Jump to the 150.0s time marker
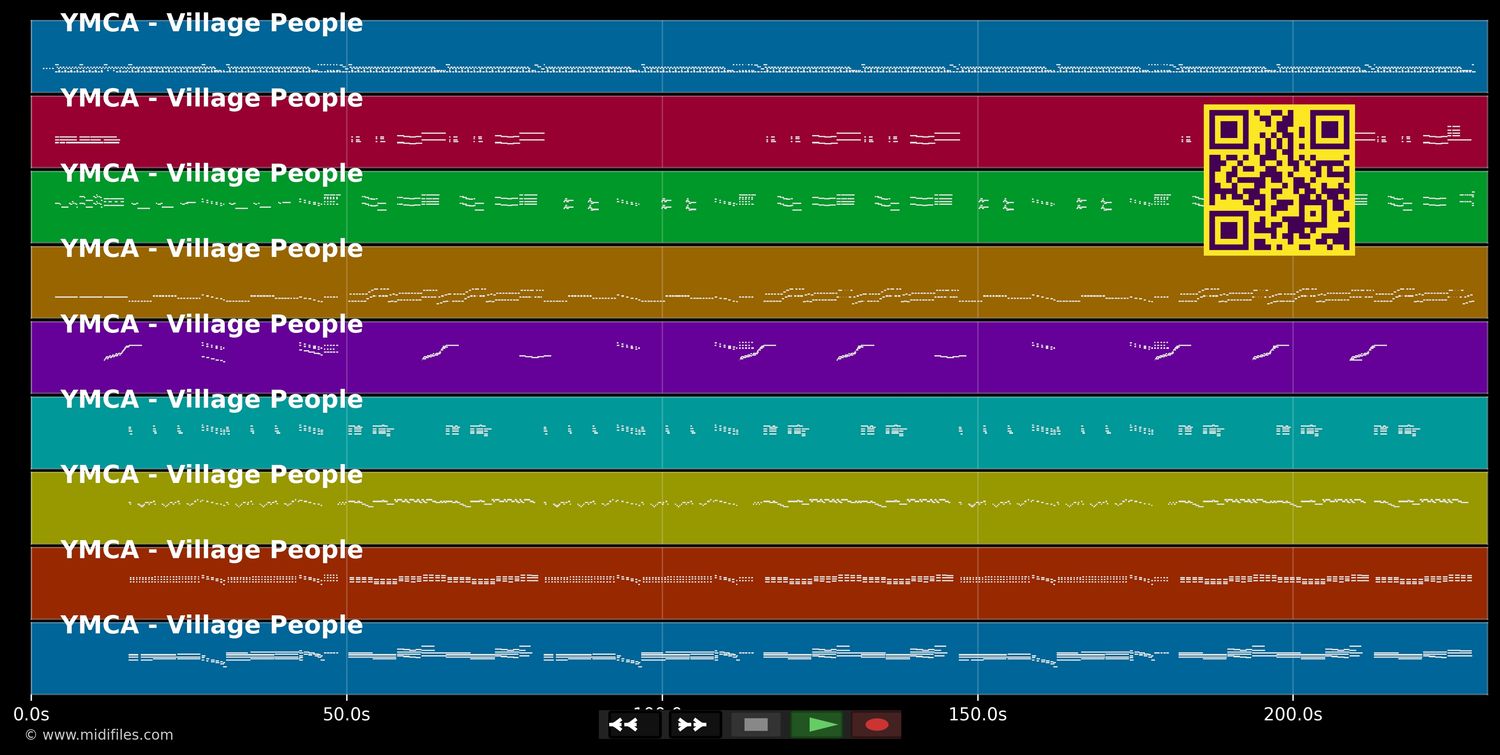1500x755 pixels. coord(977,715)
